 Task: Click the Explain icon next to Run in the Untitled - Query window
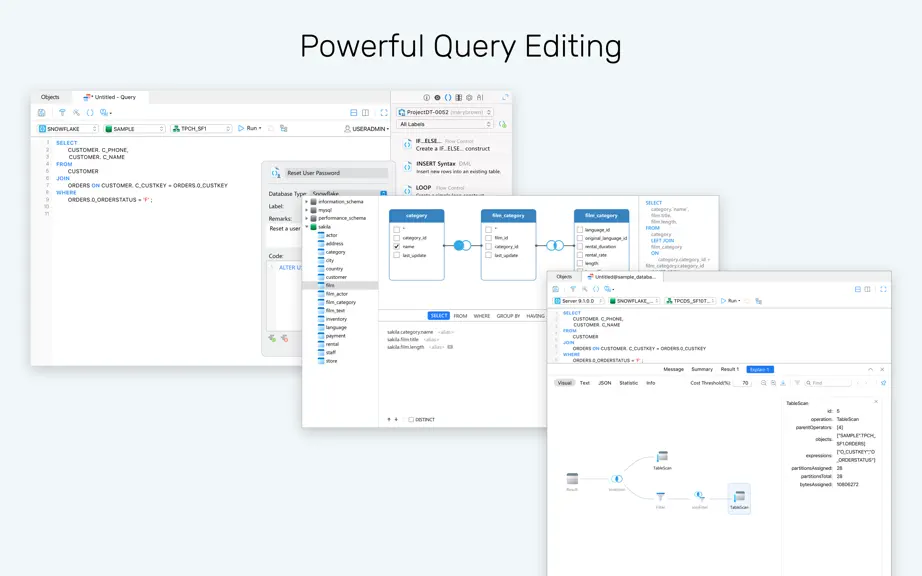[283, 128]
